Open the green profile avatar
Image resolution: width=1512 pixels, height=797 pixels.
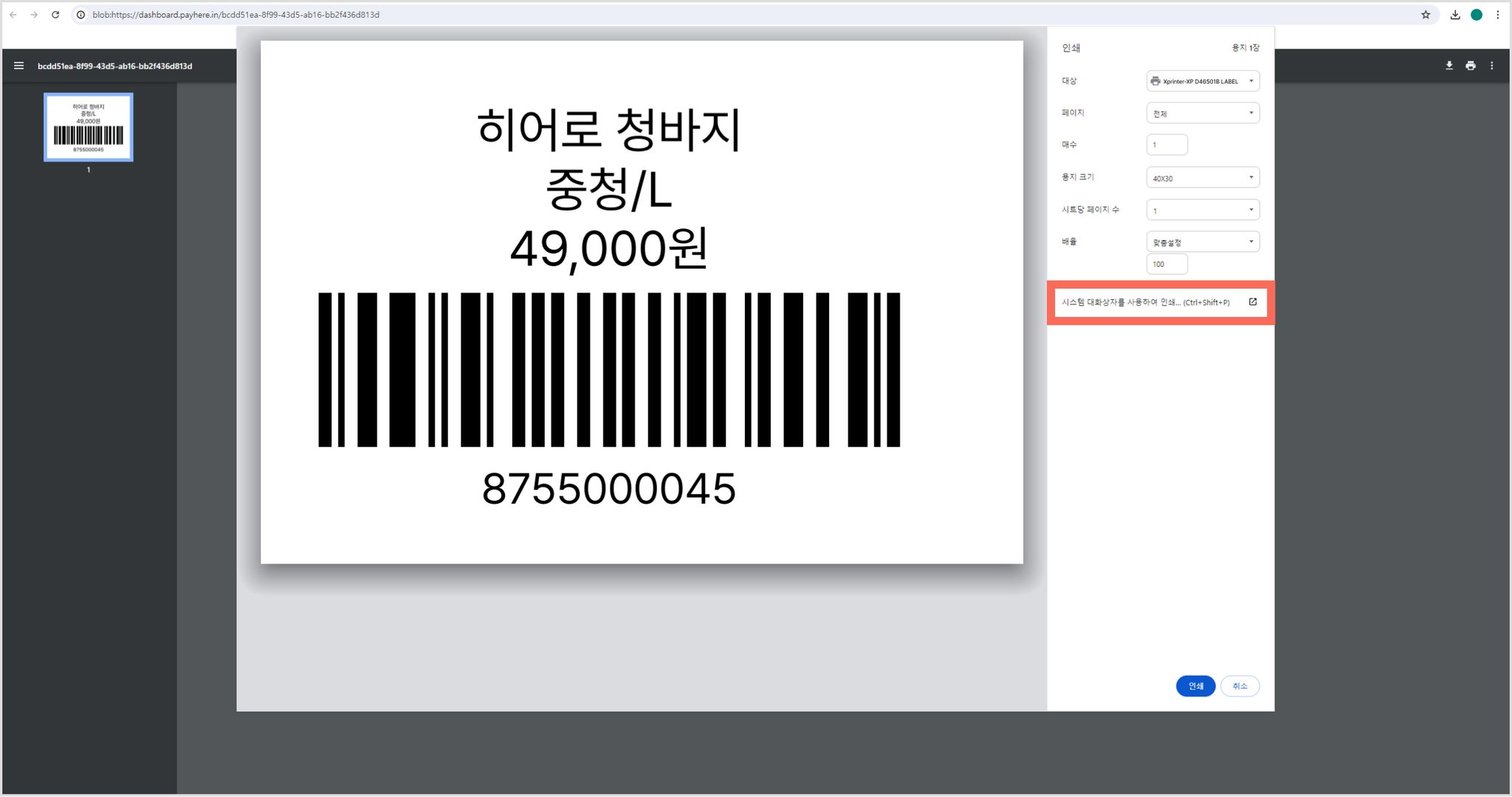coord(1477,15)
